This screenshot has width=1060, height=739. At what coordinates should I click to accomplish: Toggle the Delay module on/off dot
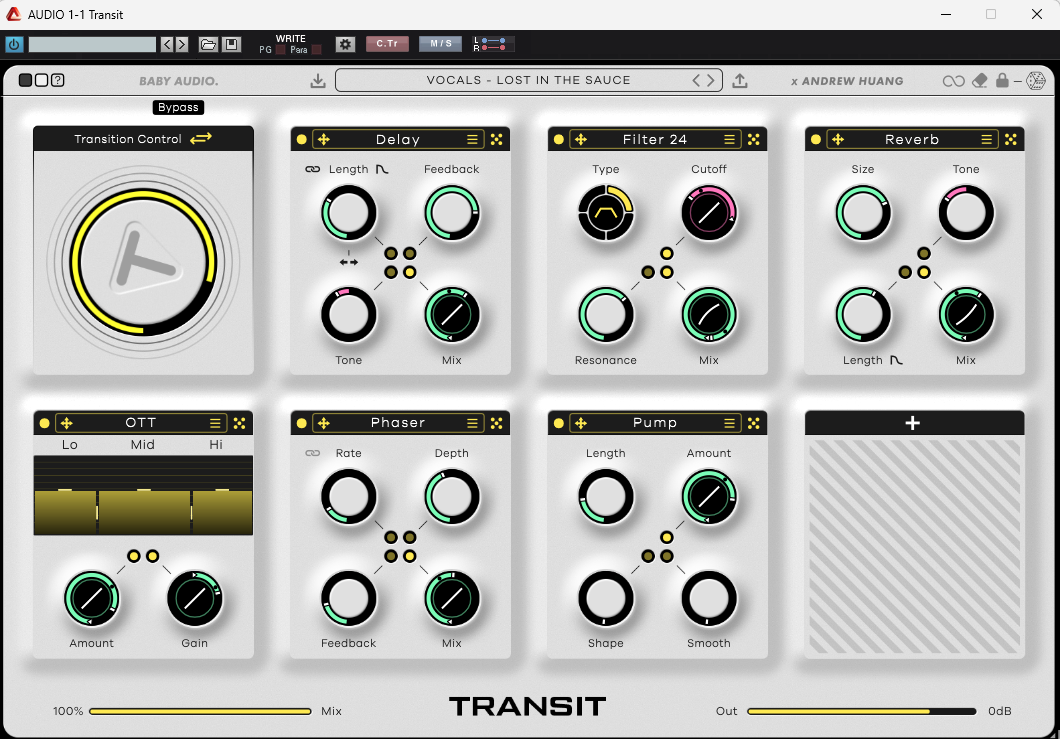(302, 139)
